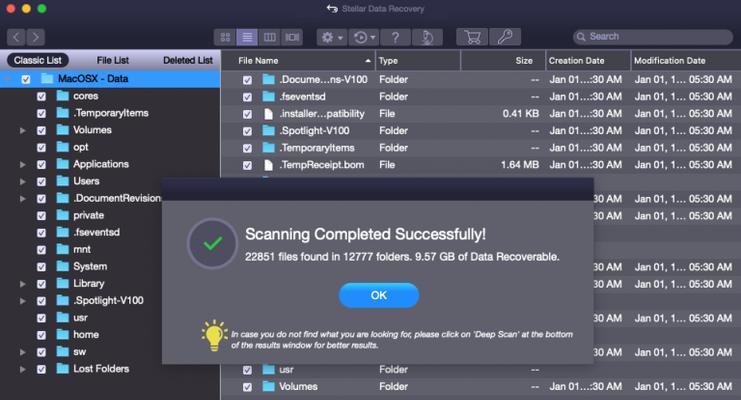Click the lightbulb tip icon

point(214,335)
